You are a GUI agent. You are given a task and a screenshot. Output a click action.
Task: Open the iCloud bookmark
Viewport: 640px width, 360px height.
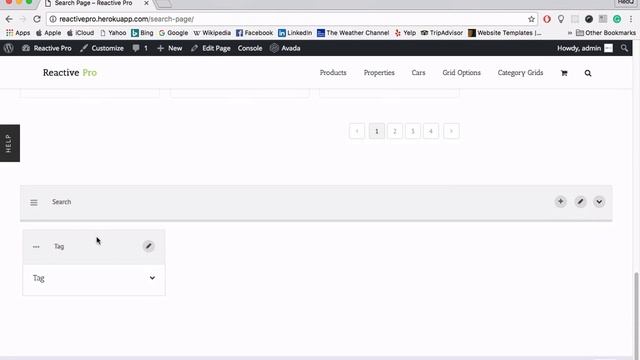tap(80, 33)
